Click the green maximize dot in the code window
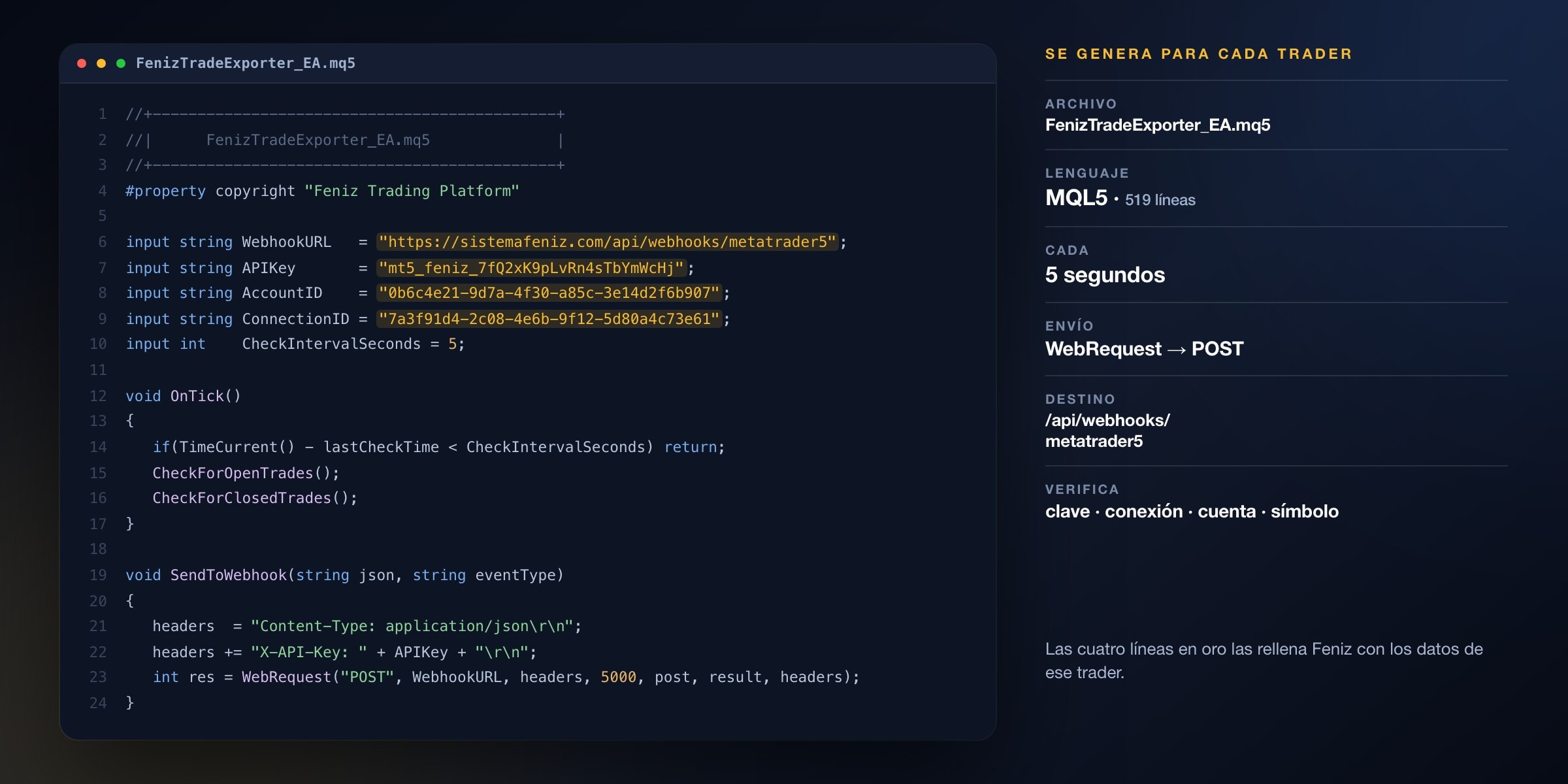 (x=121, y=63)
